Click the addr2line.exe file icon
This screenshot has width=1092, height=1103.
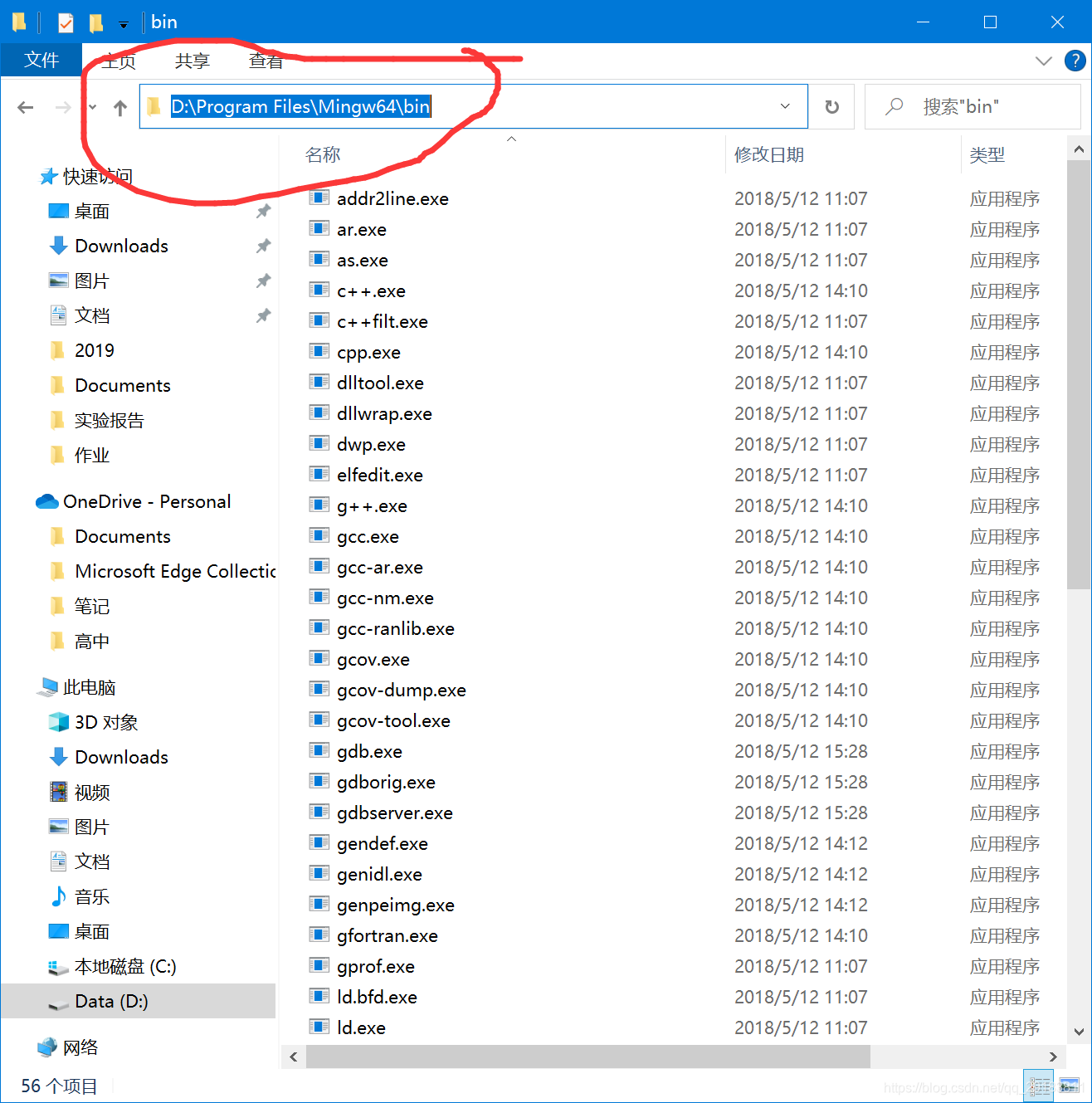[x=319, y=198]
